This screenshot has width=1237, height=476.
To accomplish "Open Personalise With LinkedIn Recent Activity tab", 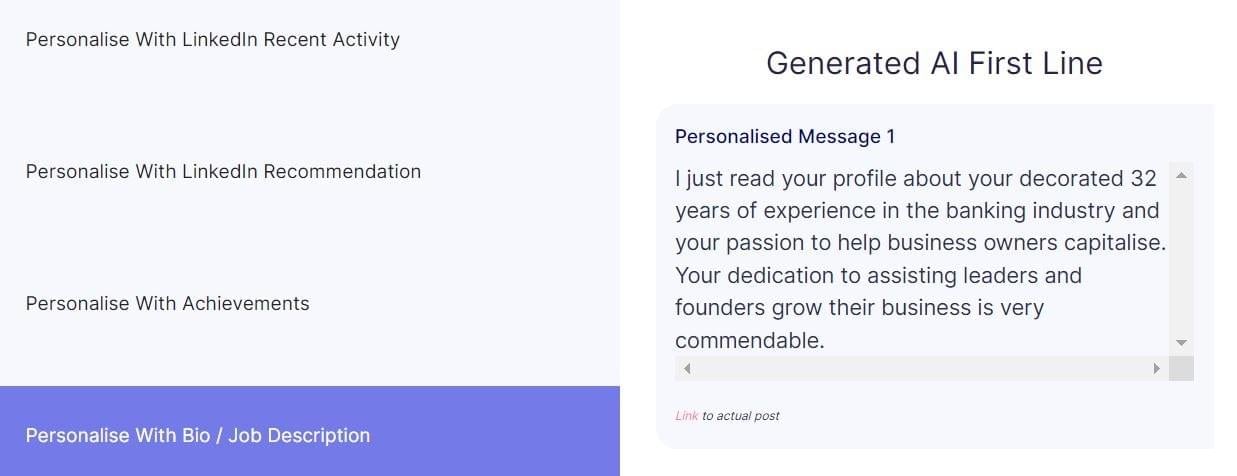I will click(212, 40).
